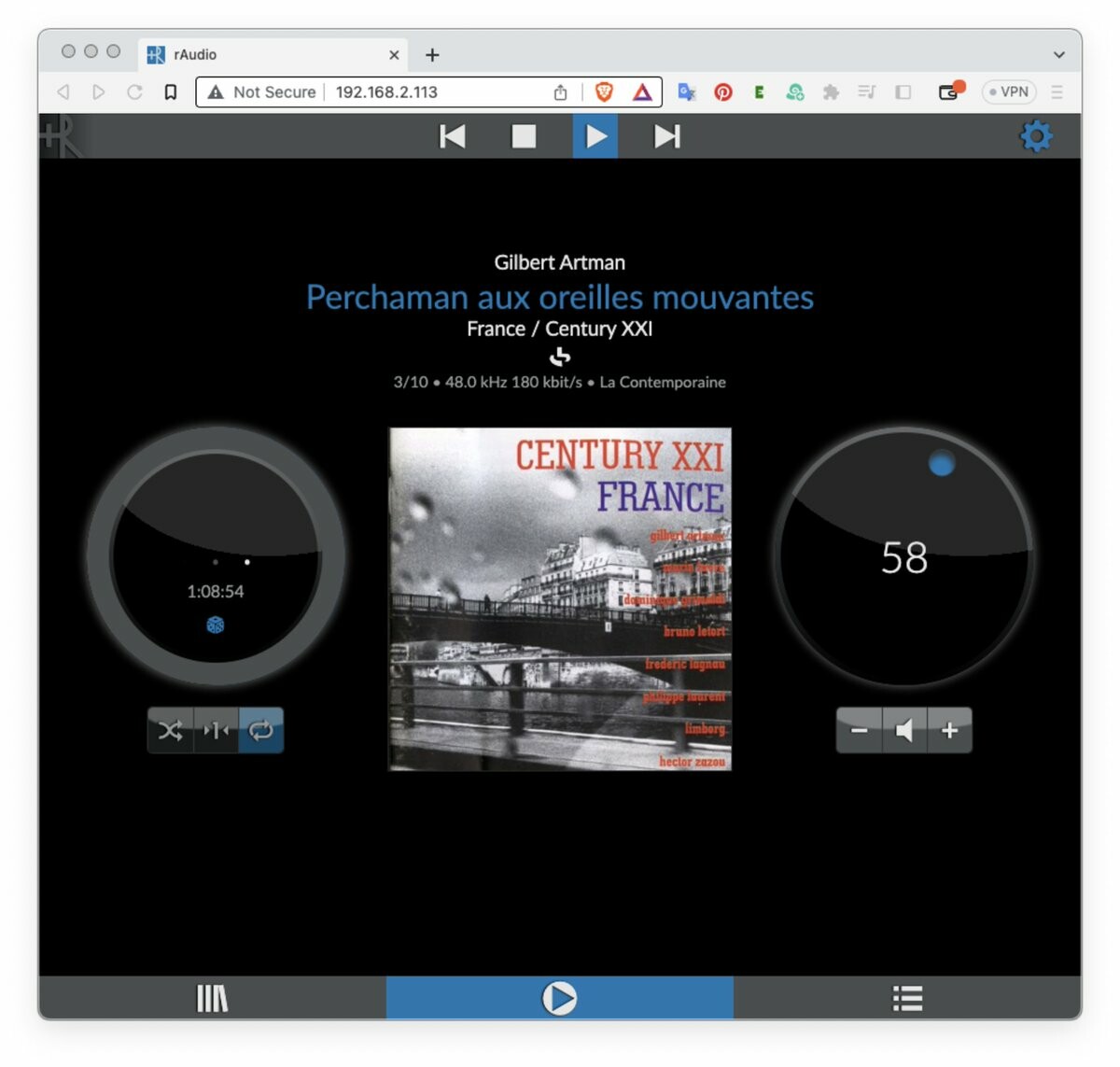Toggle single track mode

pyautogui.click(x=216, y=730)
